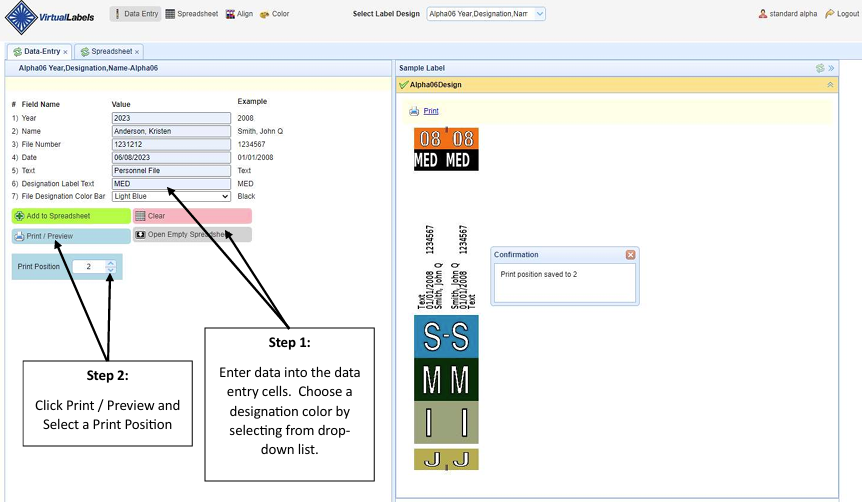This screenshot has height=503, width=868.
Task: Click the Print link in Sample Label
Action: [x=431, y=111]
